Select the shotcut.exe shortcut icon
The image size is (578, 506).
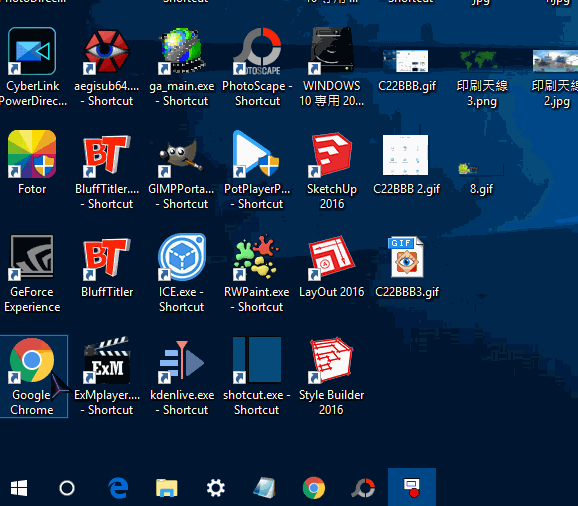pyautogui.click(x=257, y=360)
